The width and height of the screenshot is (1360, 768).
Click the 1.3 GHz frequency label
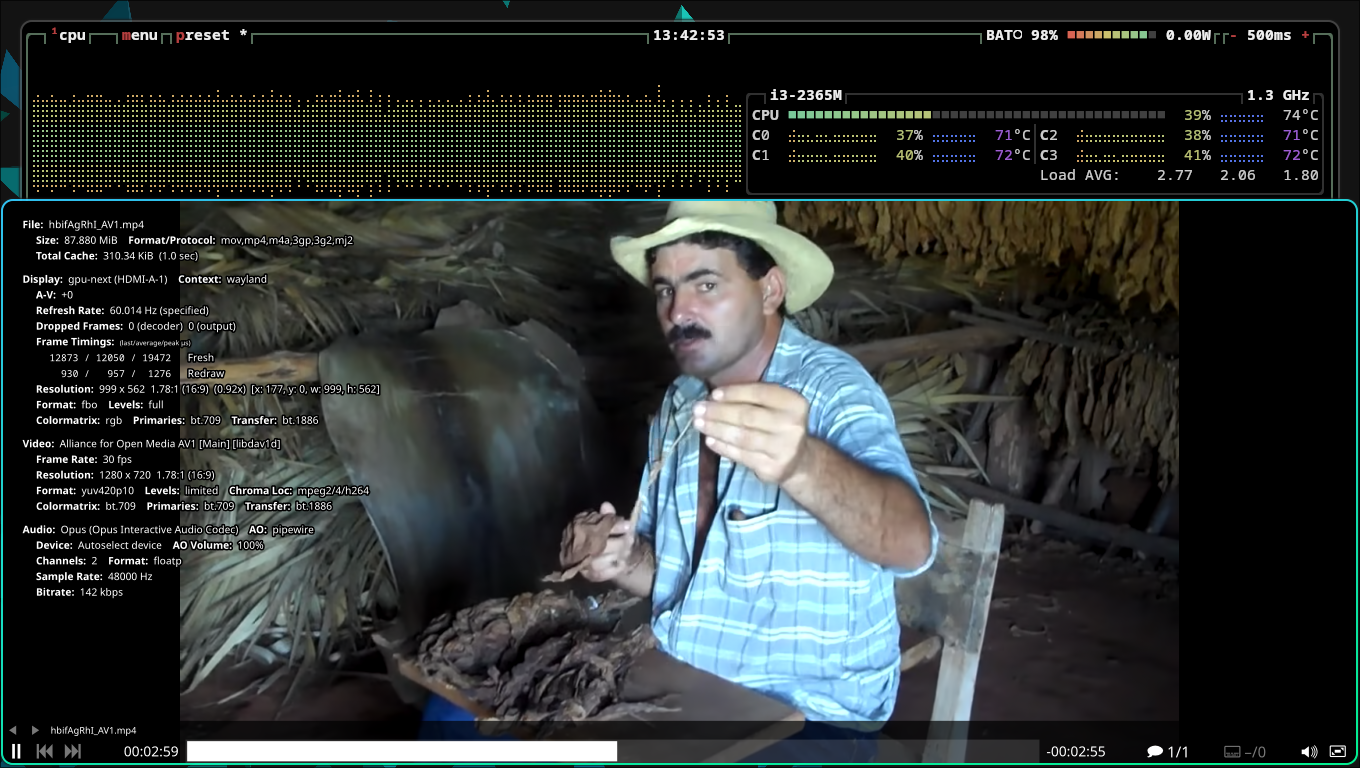pos(1278,95)
